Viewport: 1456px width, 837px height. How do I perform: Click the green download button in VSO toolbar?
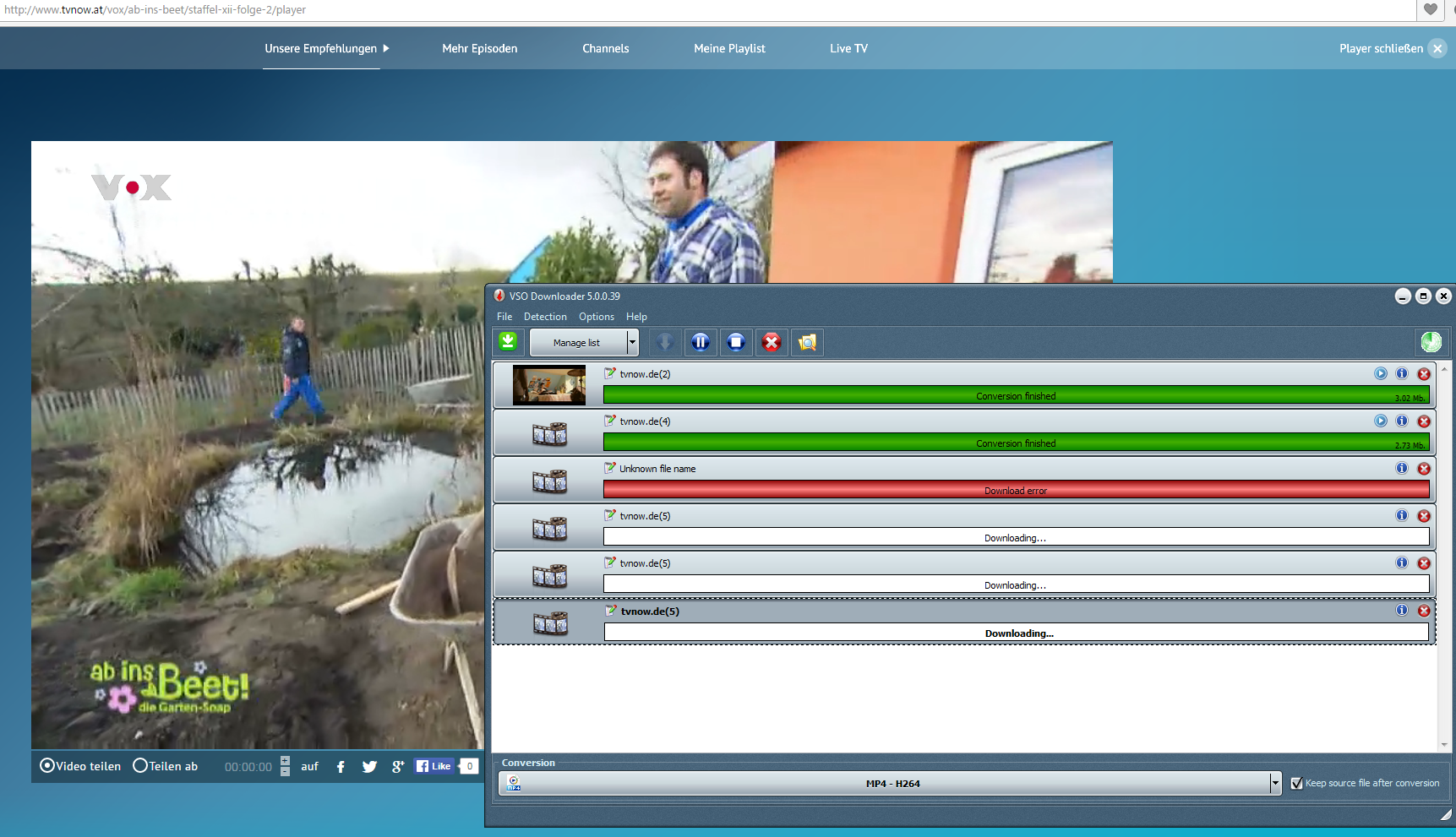pyautogui.click(x=508, y=342)
